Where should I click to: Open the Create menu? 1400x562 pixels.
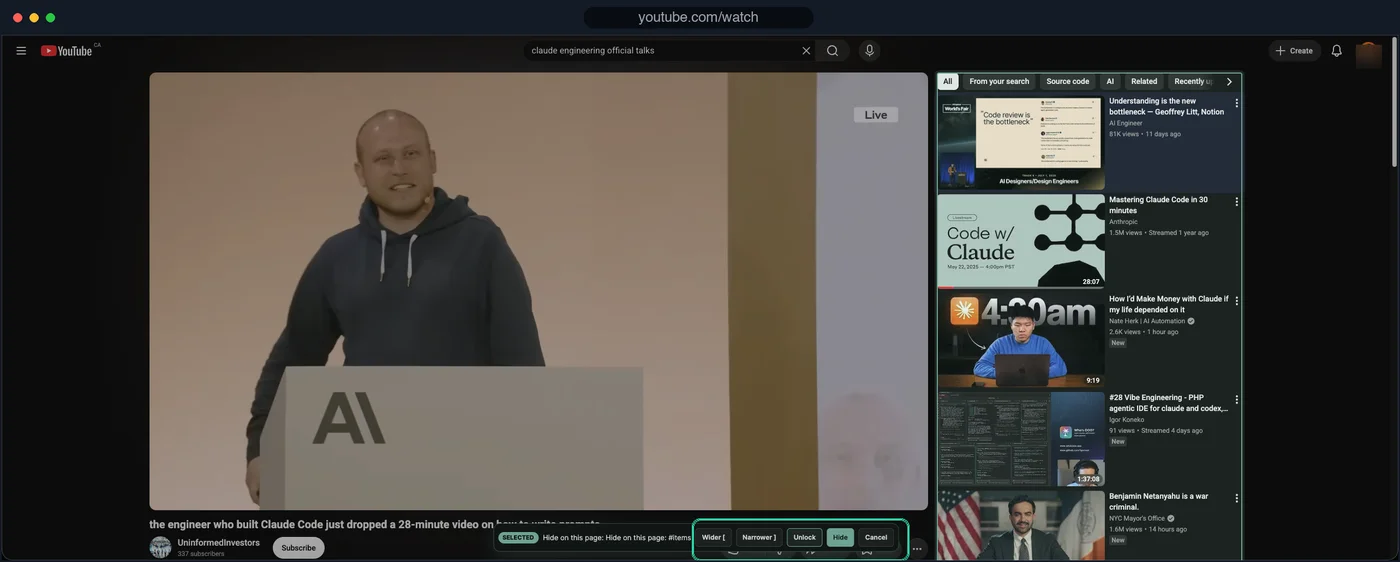tap(1294, 51)
